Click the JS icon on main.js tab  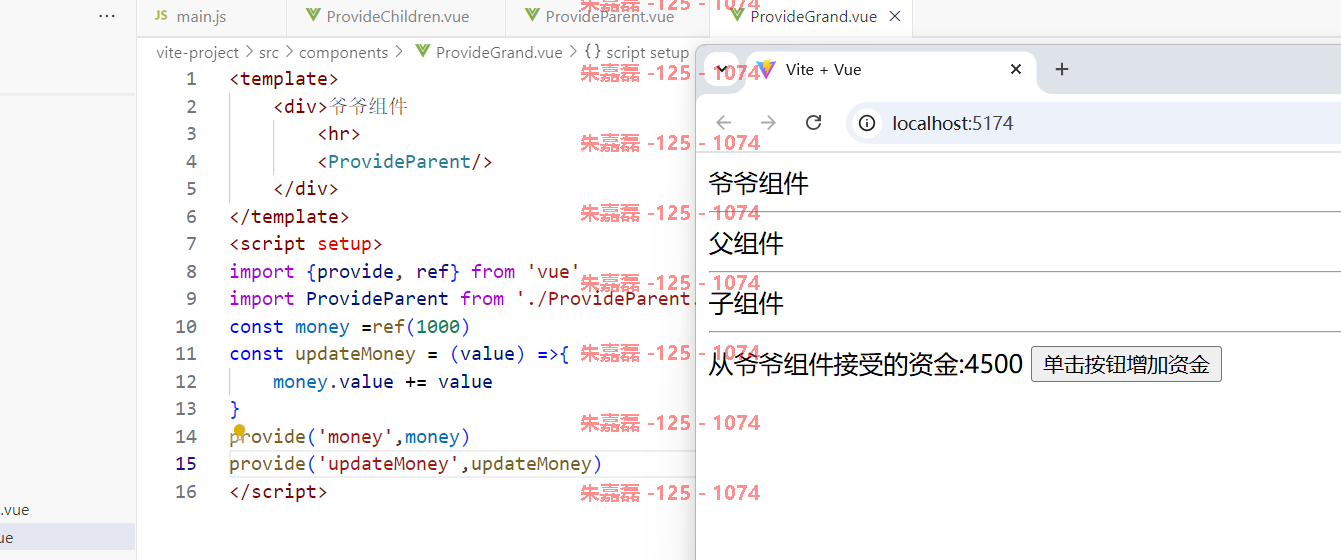tap(161, 16)
